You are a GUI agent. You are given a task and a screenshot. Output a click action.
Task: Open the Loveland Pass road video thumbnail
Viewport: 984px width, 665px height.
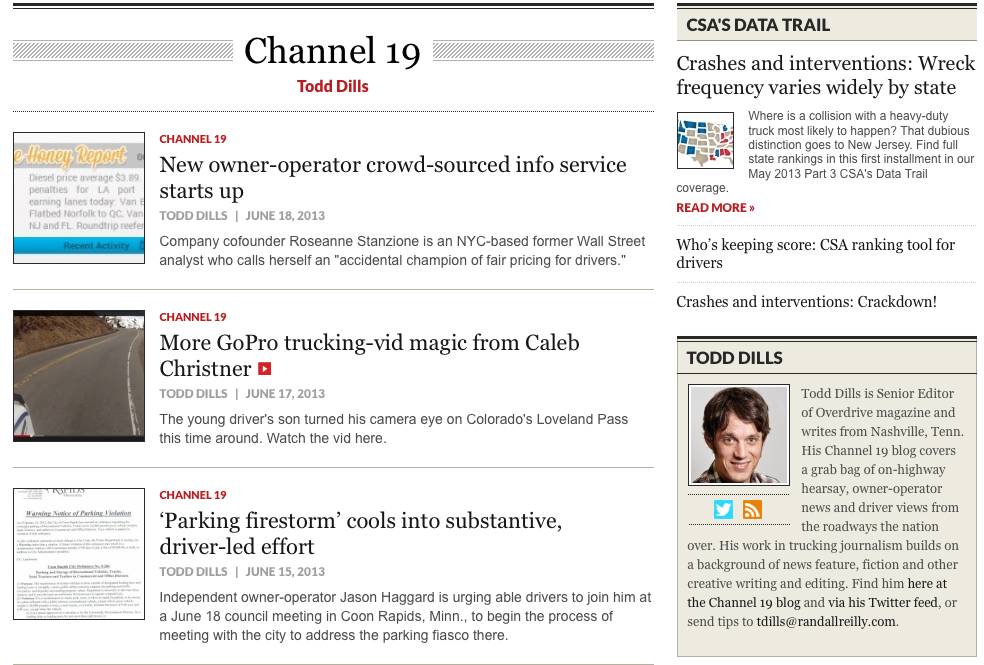(79, 375)
